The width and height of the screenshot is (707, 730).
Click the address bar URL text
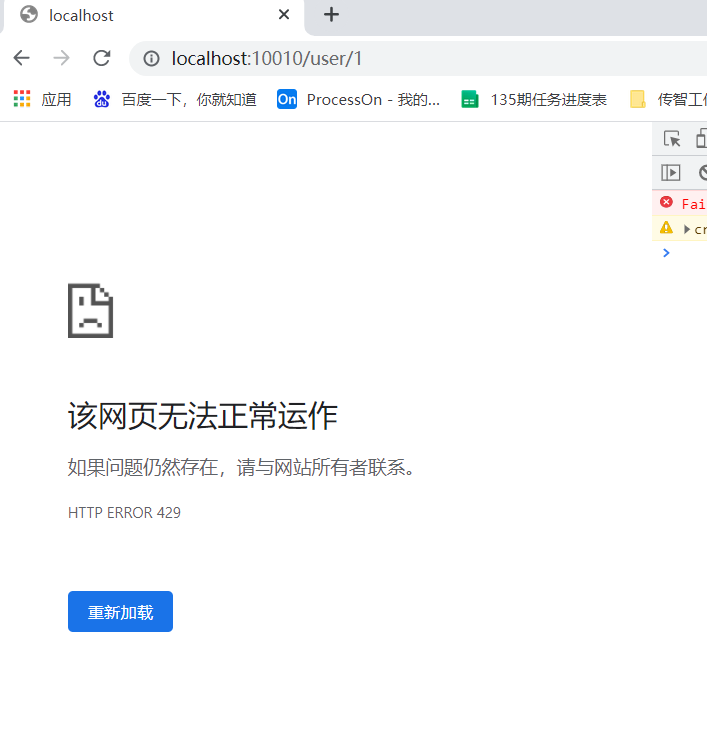point(267,59)
